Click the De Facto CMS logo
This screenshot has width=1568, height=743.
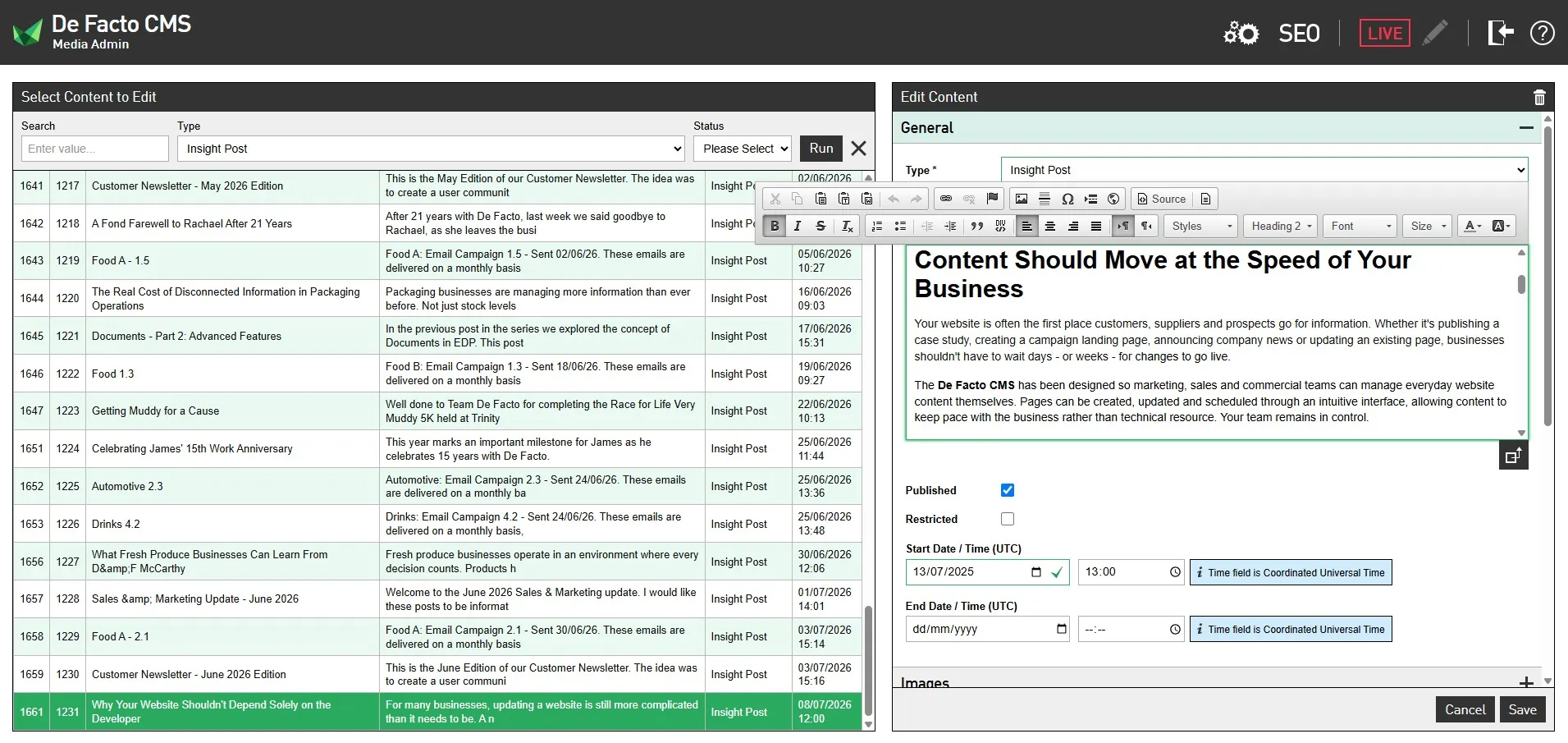tap(102, 32)
